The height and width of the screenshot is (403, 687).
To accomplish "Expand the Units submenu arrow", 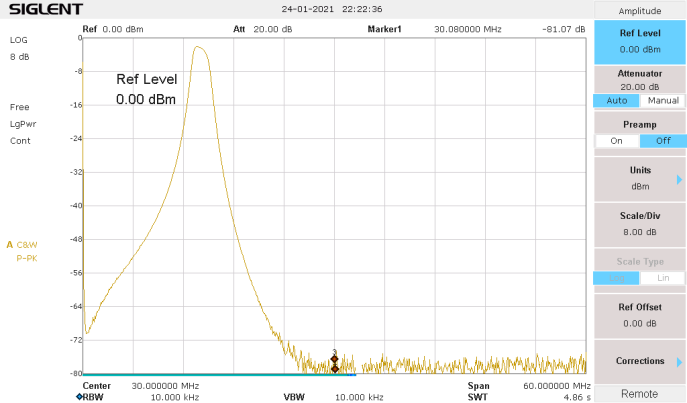I will [x=680, y=178].
